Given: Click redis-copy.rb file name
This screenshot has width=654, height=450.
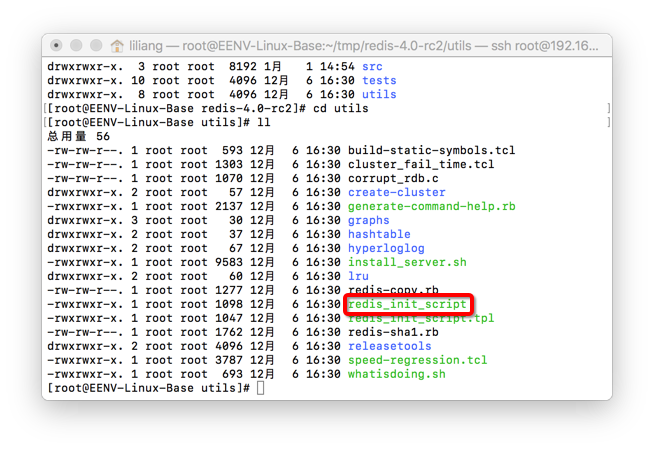Looking at the screenshot, I should (x=393, y=290).
